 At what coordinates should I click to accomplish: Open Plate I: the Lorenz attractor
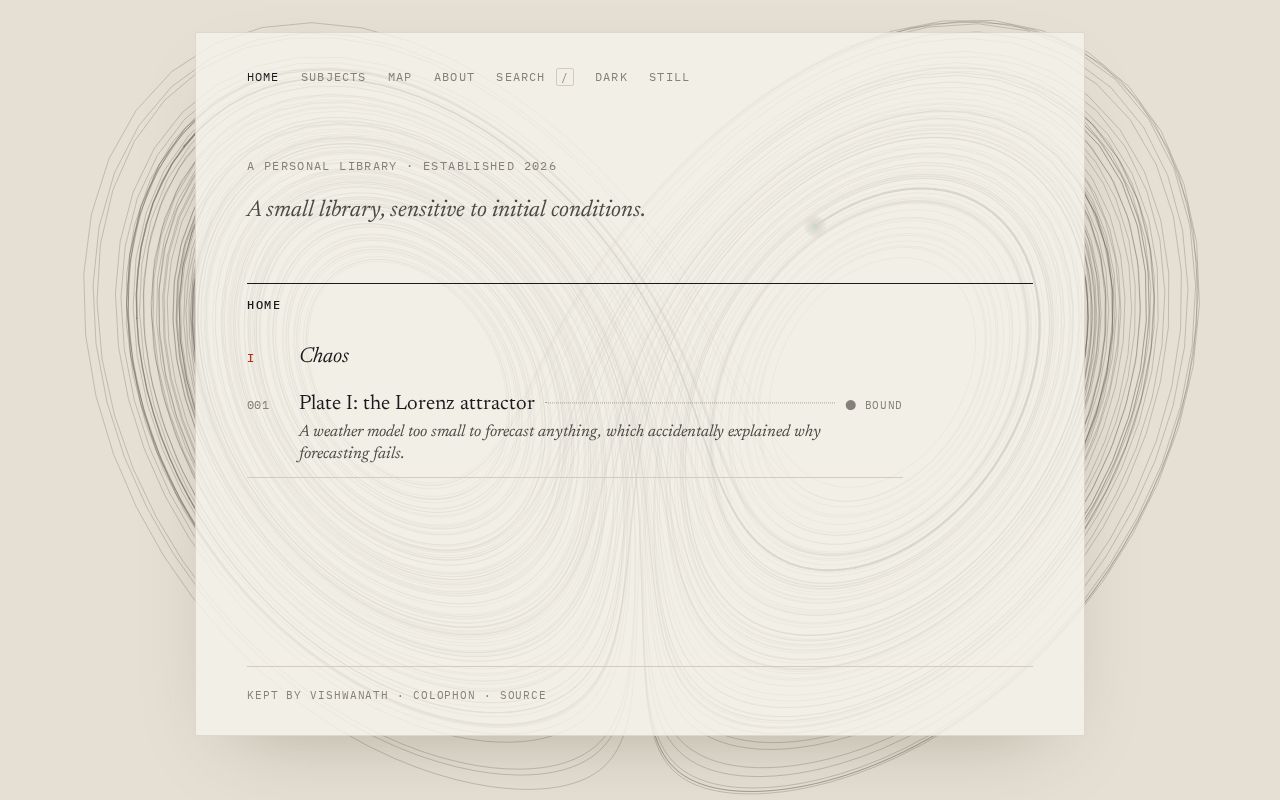417,403
